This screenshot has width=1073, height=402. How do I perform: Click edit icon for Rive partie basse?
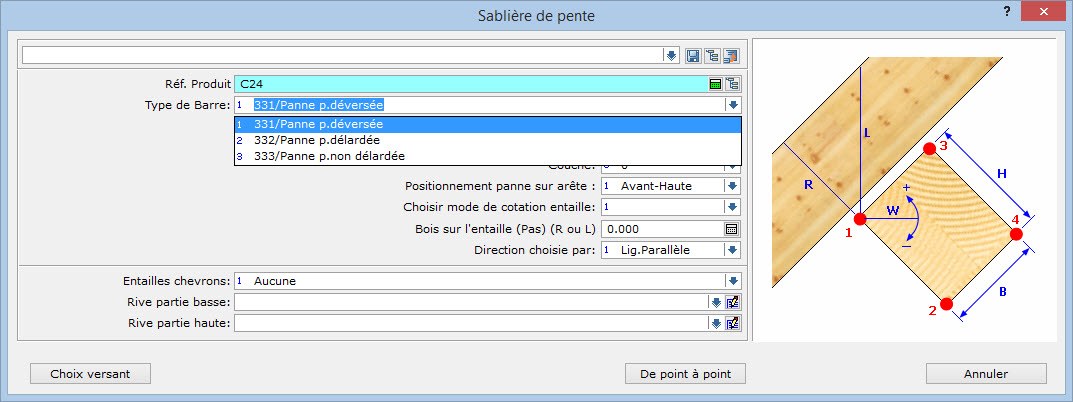(x=732, y=302)
